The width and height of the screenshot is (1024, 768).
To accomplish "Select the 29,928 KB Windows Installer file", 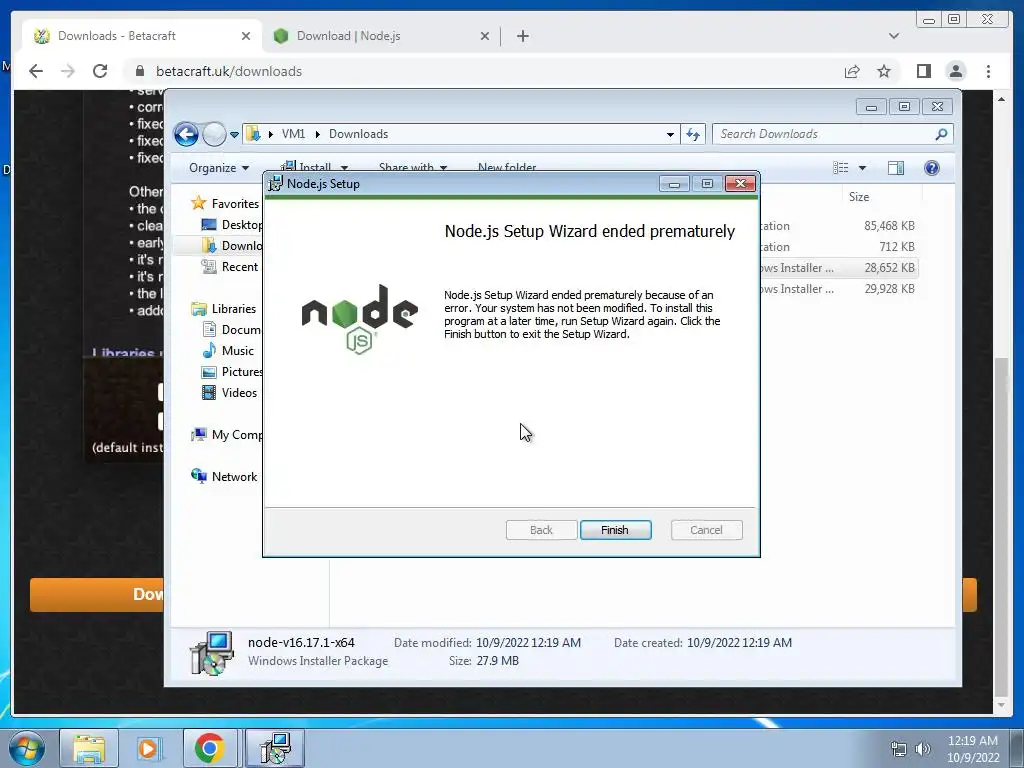I will [x=839, y=289].
